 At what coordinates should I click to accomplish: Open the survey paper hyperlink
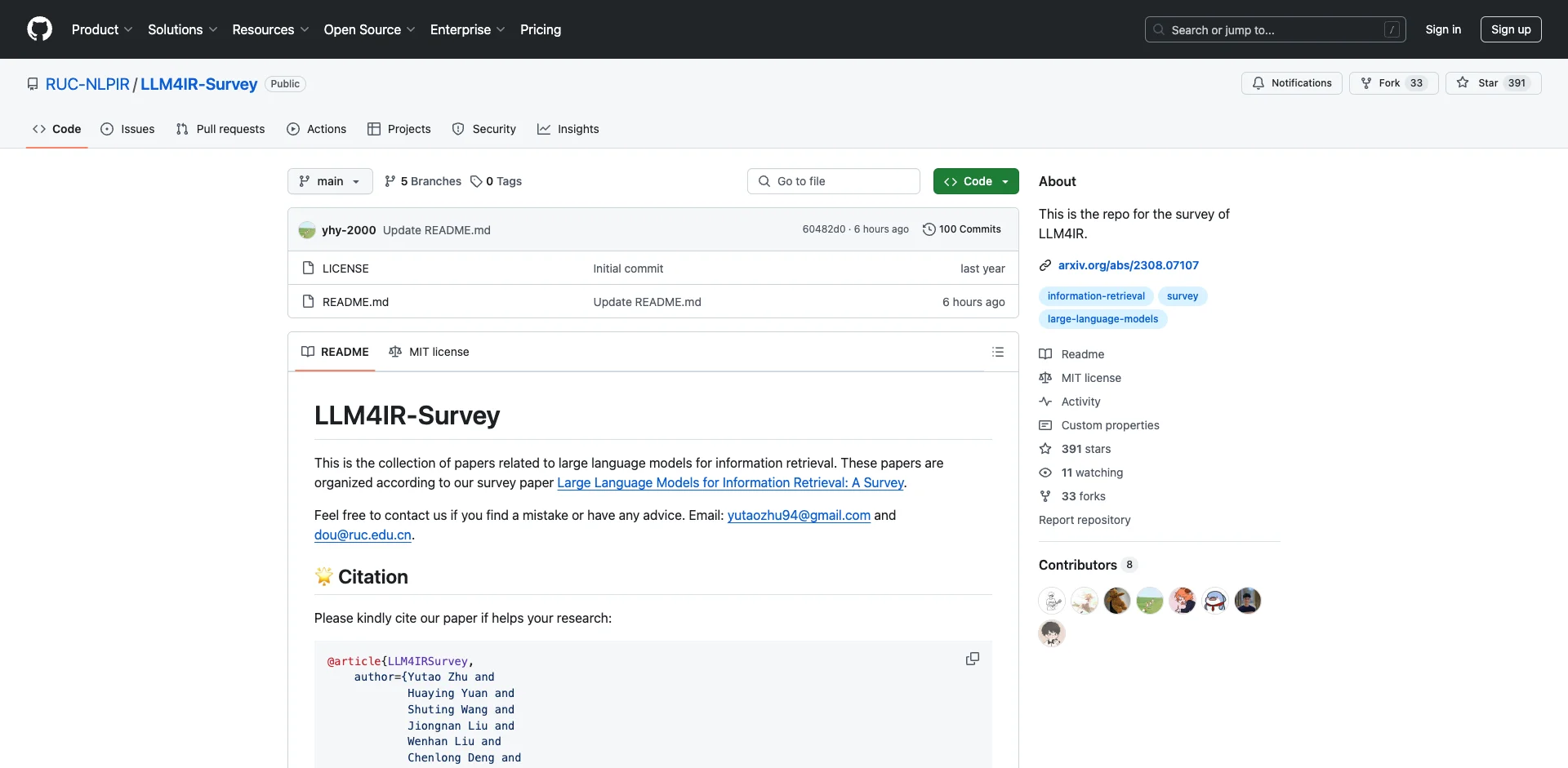tap(730, 482)
